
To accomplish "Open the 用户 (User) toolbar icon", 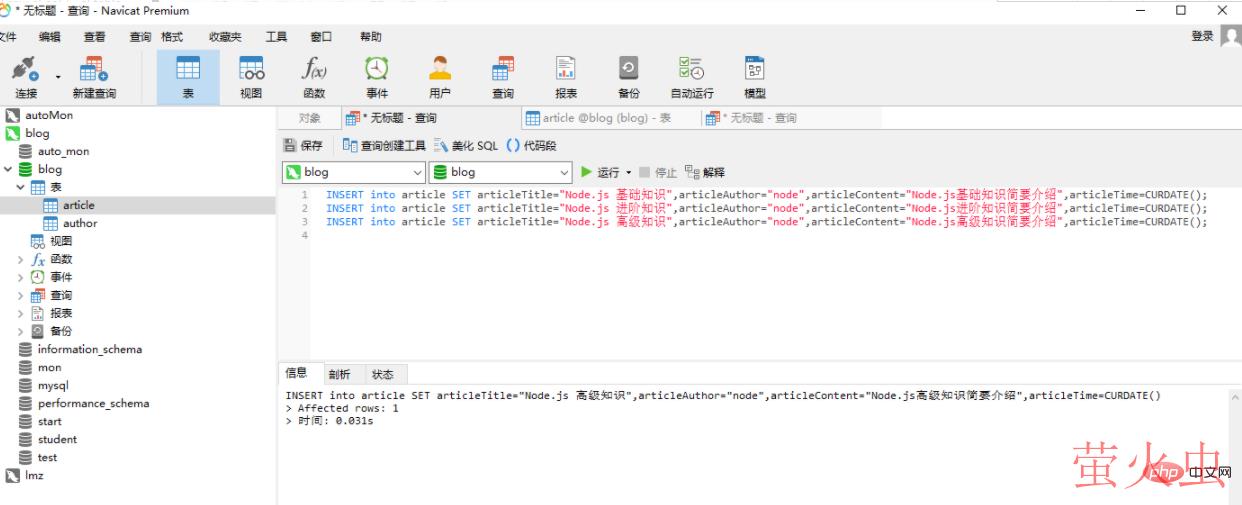I will (440, 77).
